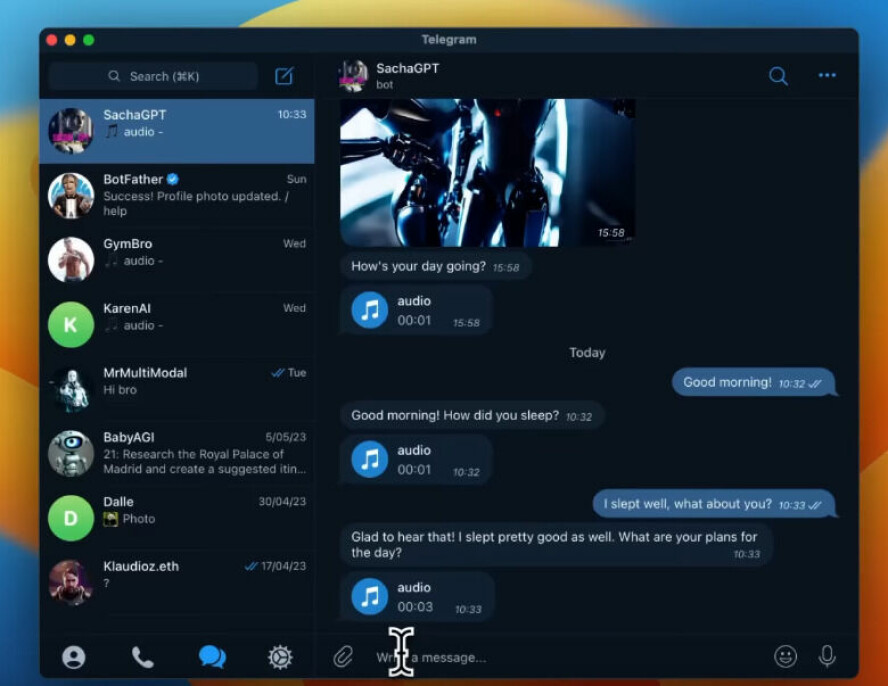The width and height of the screenshot is (888, 686).
Task: Click BotFather's verified badge
Action: click(x=173, y=179)
